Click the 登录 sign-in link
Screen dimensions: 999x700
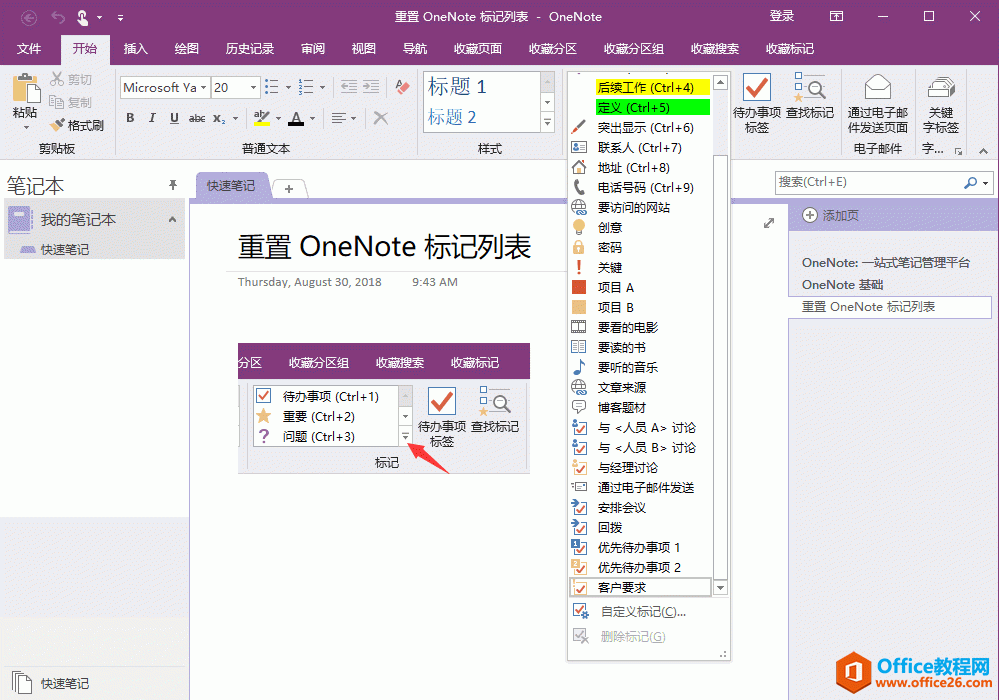782,16
